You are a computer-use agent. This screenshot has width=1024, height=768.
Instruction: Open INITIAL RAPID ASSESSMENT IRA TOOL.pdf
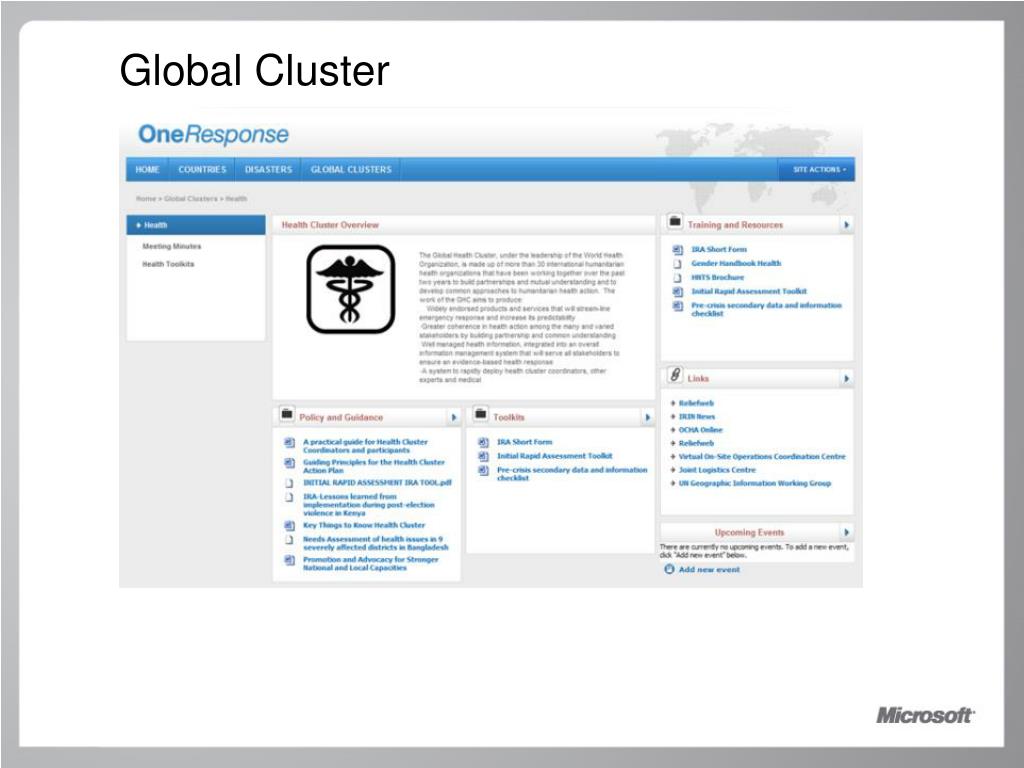pos(377,483)
